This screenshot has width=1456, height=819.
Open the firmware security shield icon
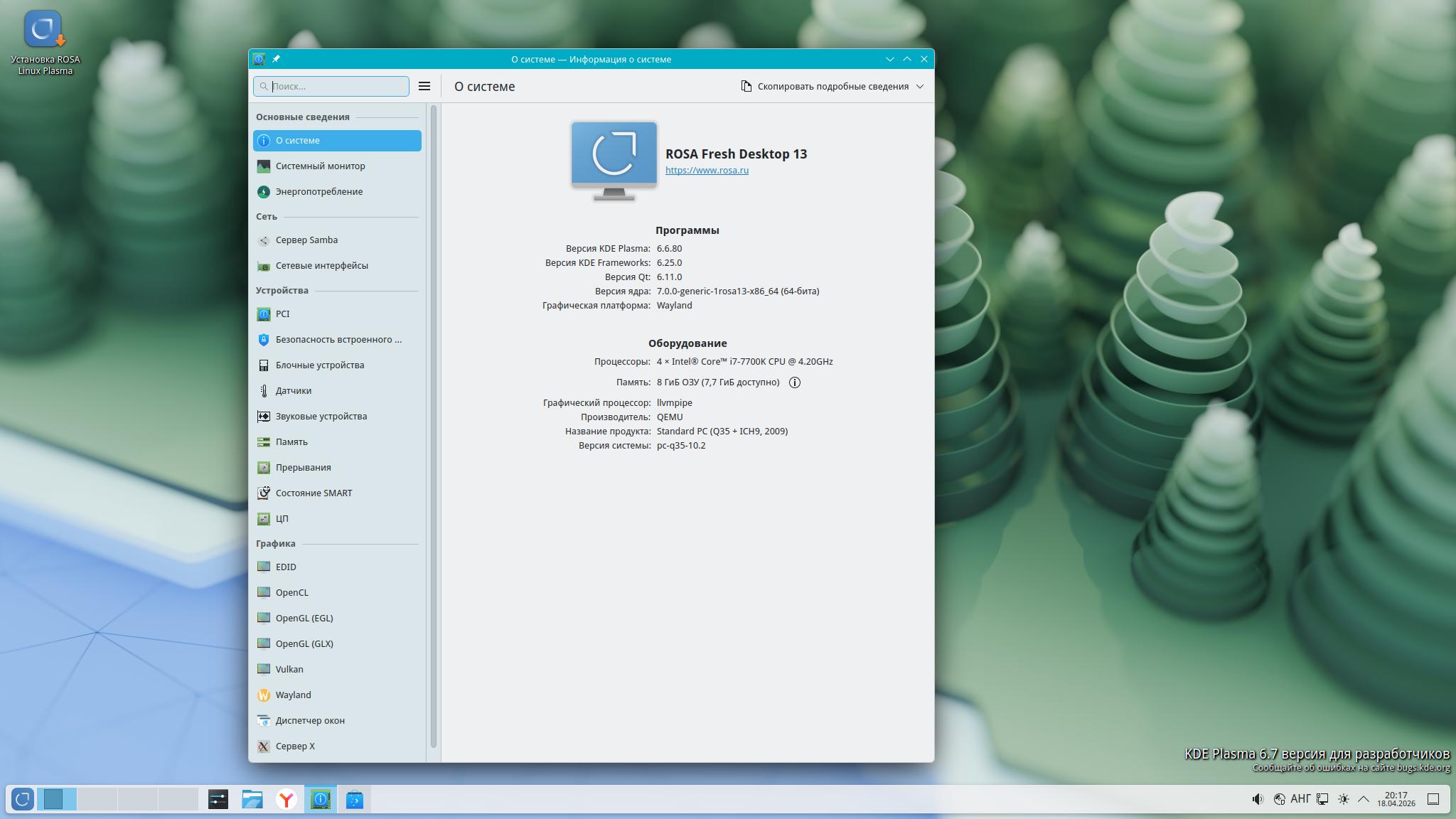pyautogui.click(x=264, y=339)
